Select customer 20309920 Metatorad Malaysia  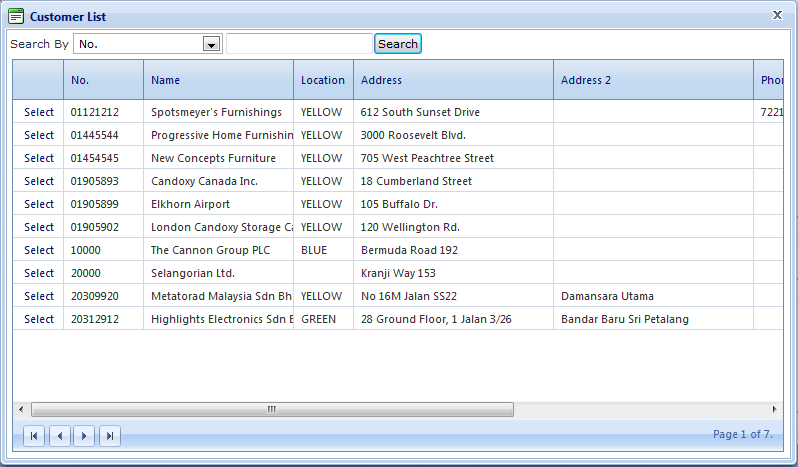pyautogui.click(x=39, y=296)
